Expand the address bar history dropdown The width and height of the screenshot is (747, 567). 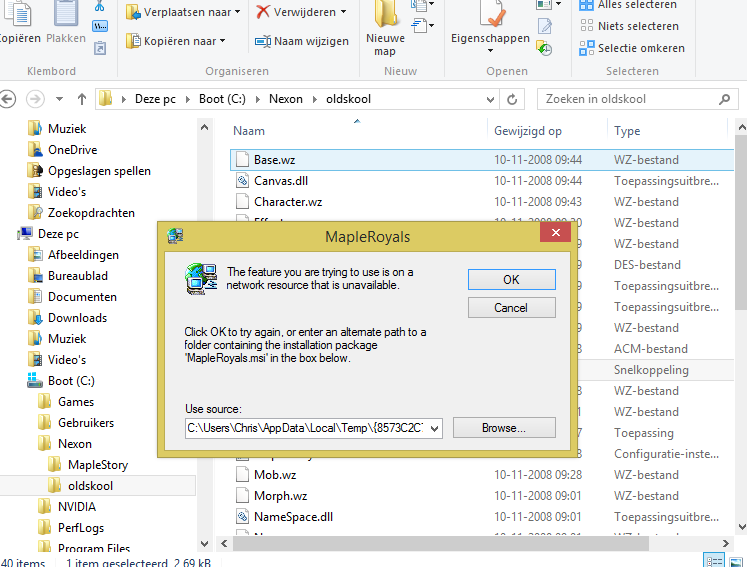pyautogui.click(x=489, y=99)
